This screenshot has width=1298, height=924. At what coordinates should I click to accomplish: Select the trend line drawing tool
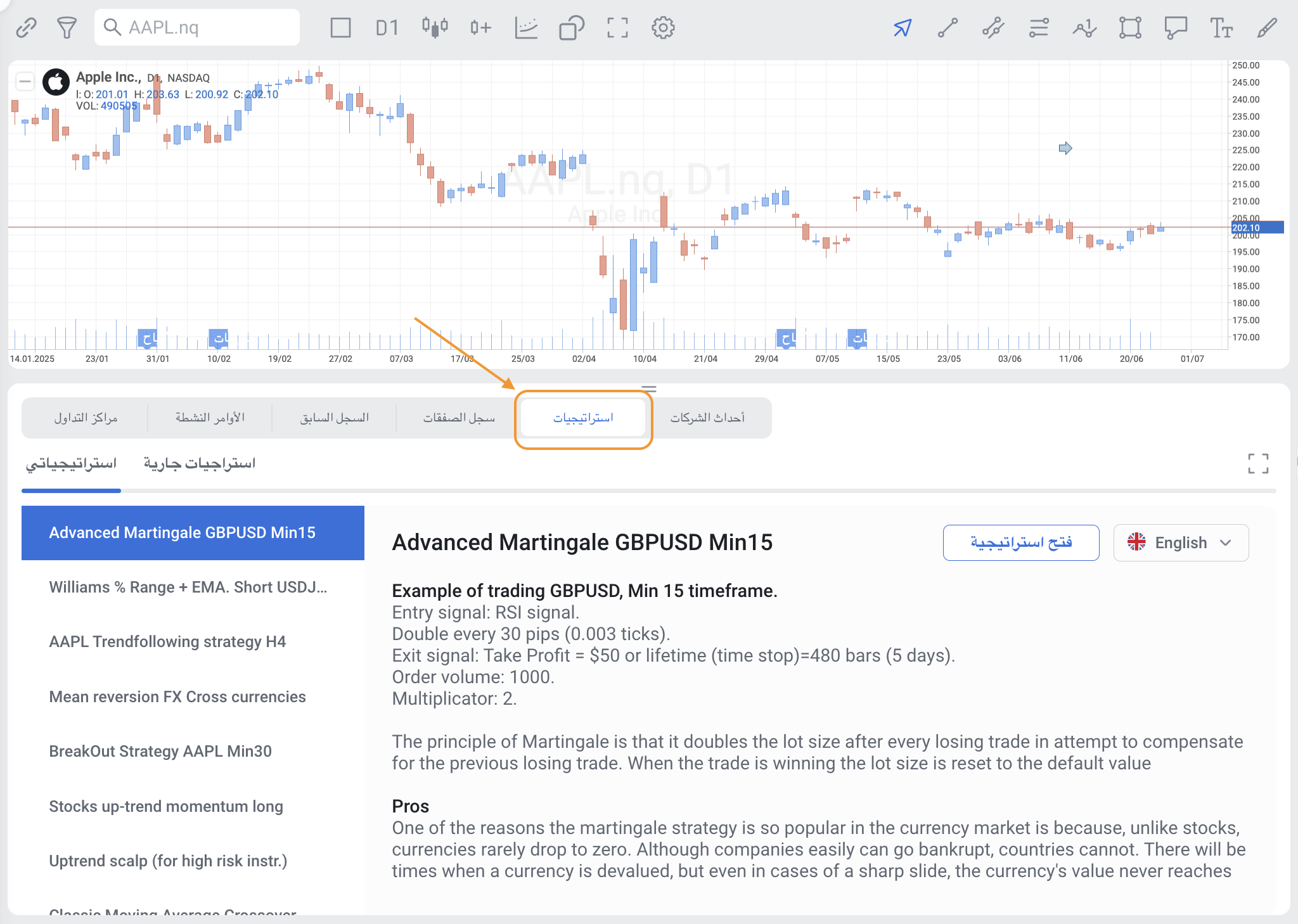[x=948, y=28]
